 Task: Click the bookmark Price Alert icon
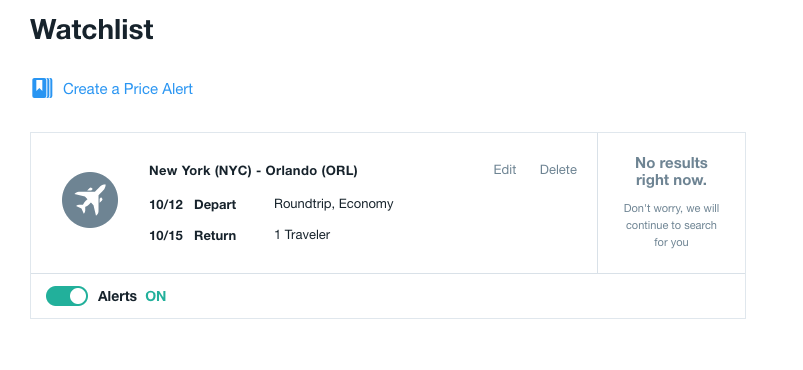coord(42,88)
